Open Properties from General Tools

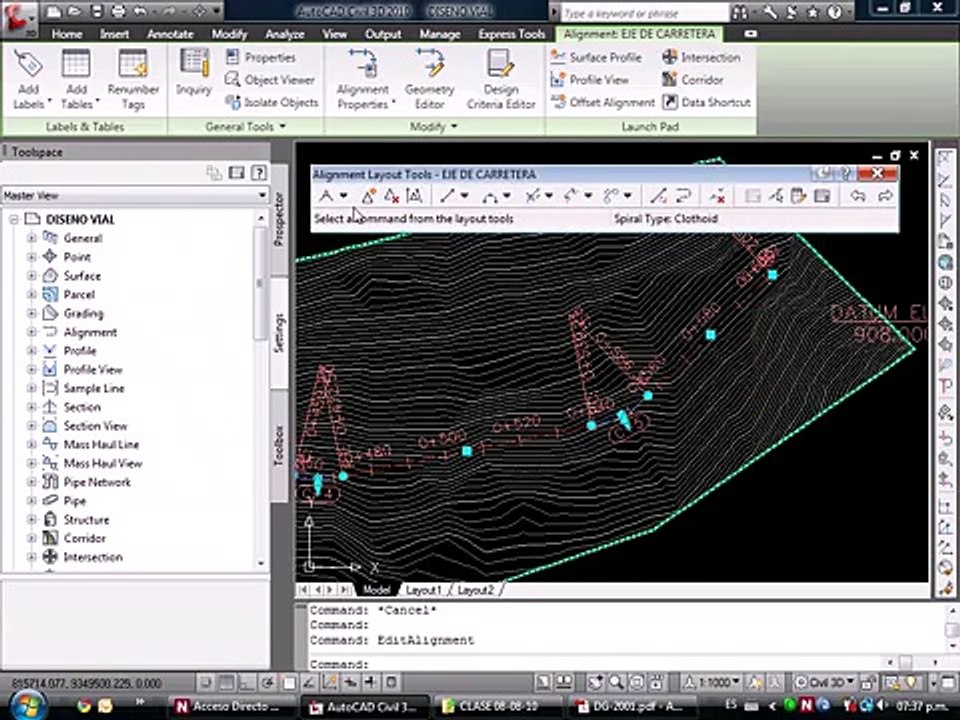pyautogui.click(x=261, y=58)
